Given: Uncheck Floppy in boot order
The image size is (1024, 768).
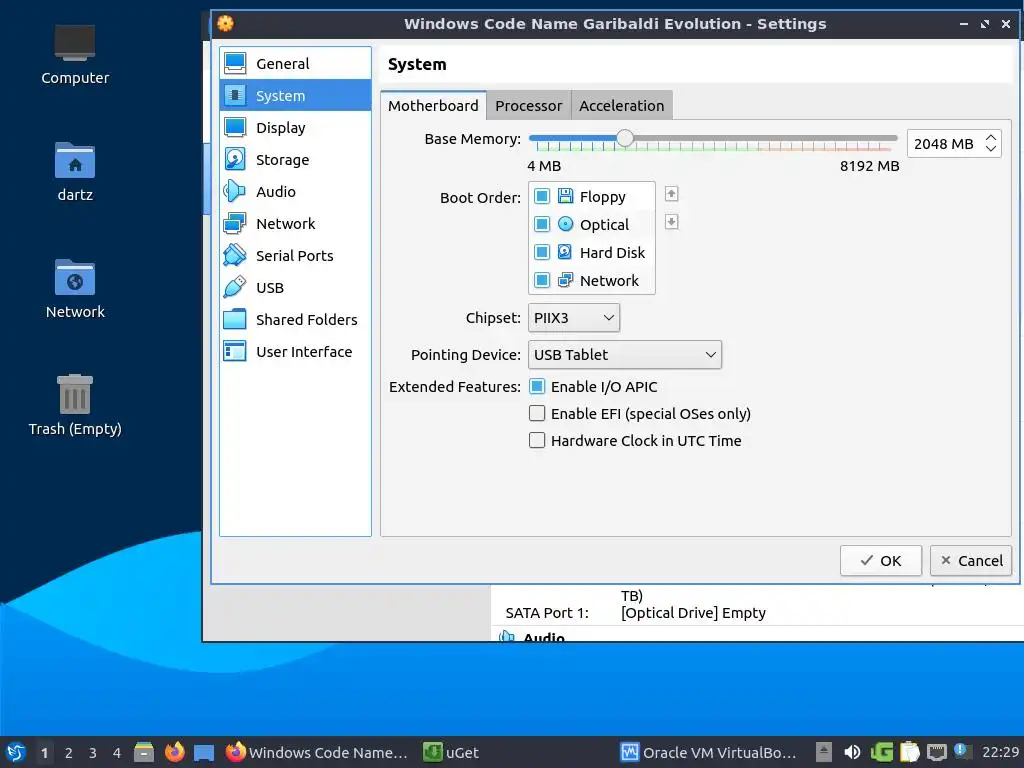Looking at the screenshot, I should [x=542, y=196].
